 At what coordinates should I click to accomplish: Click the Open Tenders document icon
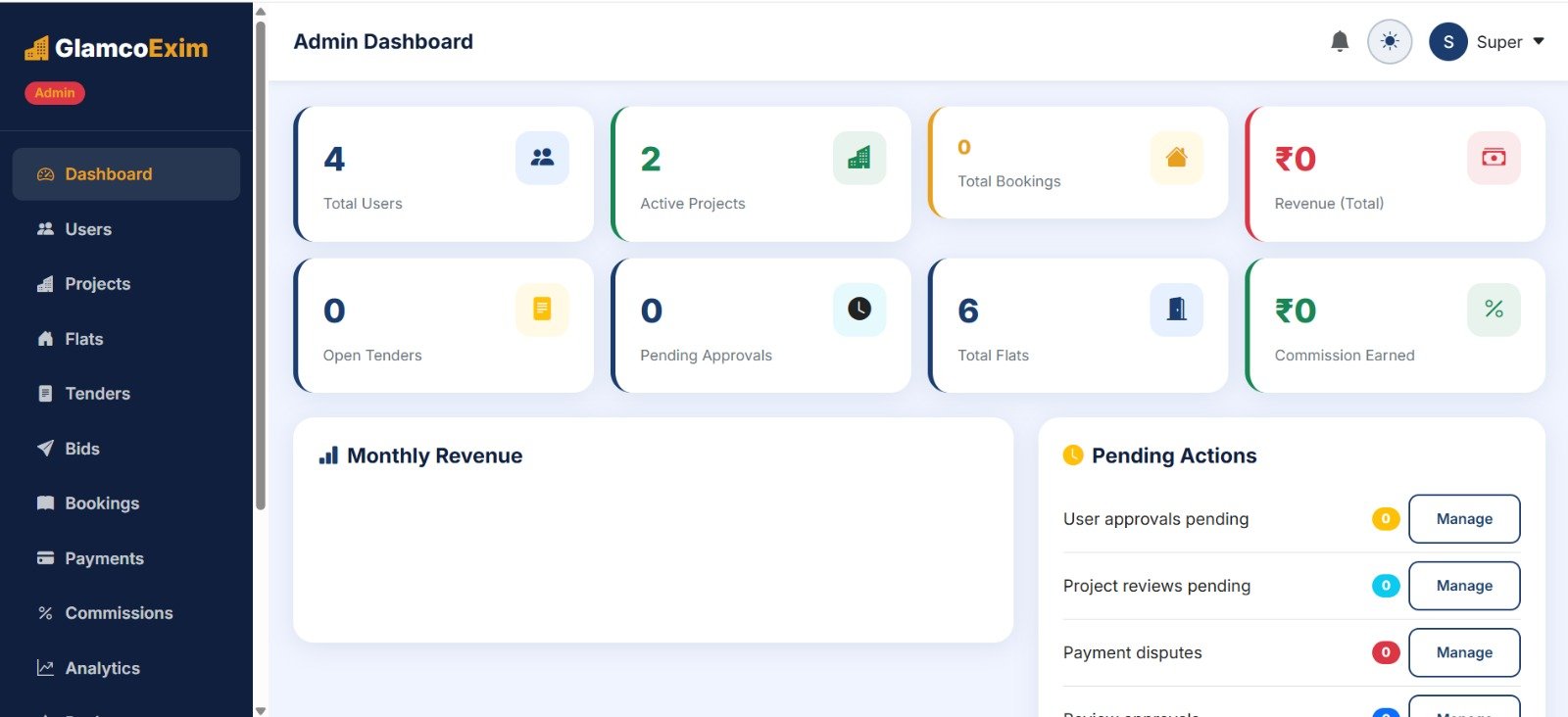coord(542,310)
